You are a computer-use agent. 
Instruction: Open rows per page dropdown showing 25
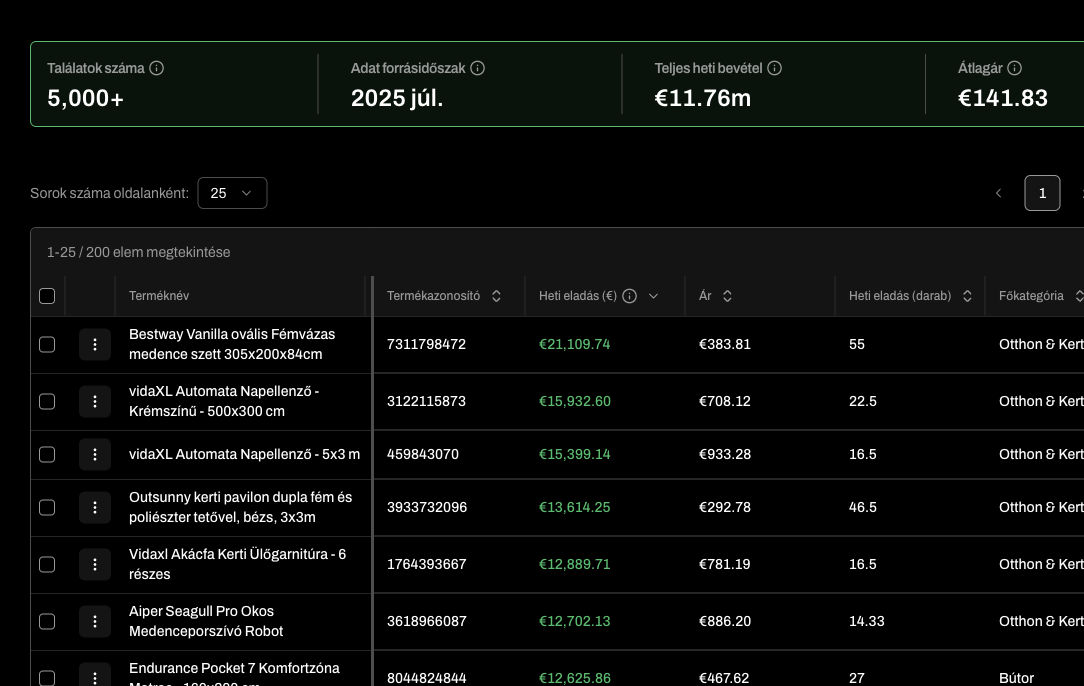tap(232, 193)
